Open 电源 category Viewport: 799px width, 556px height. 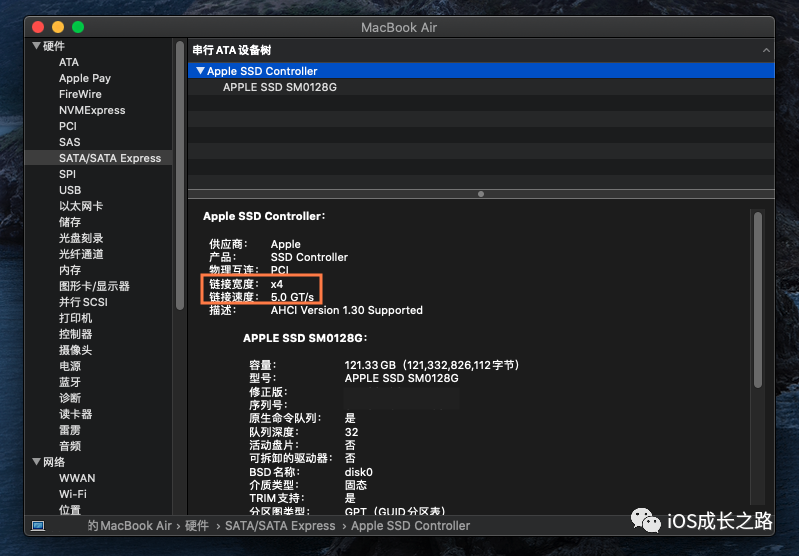70,366
